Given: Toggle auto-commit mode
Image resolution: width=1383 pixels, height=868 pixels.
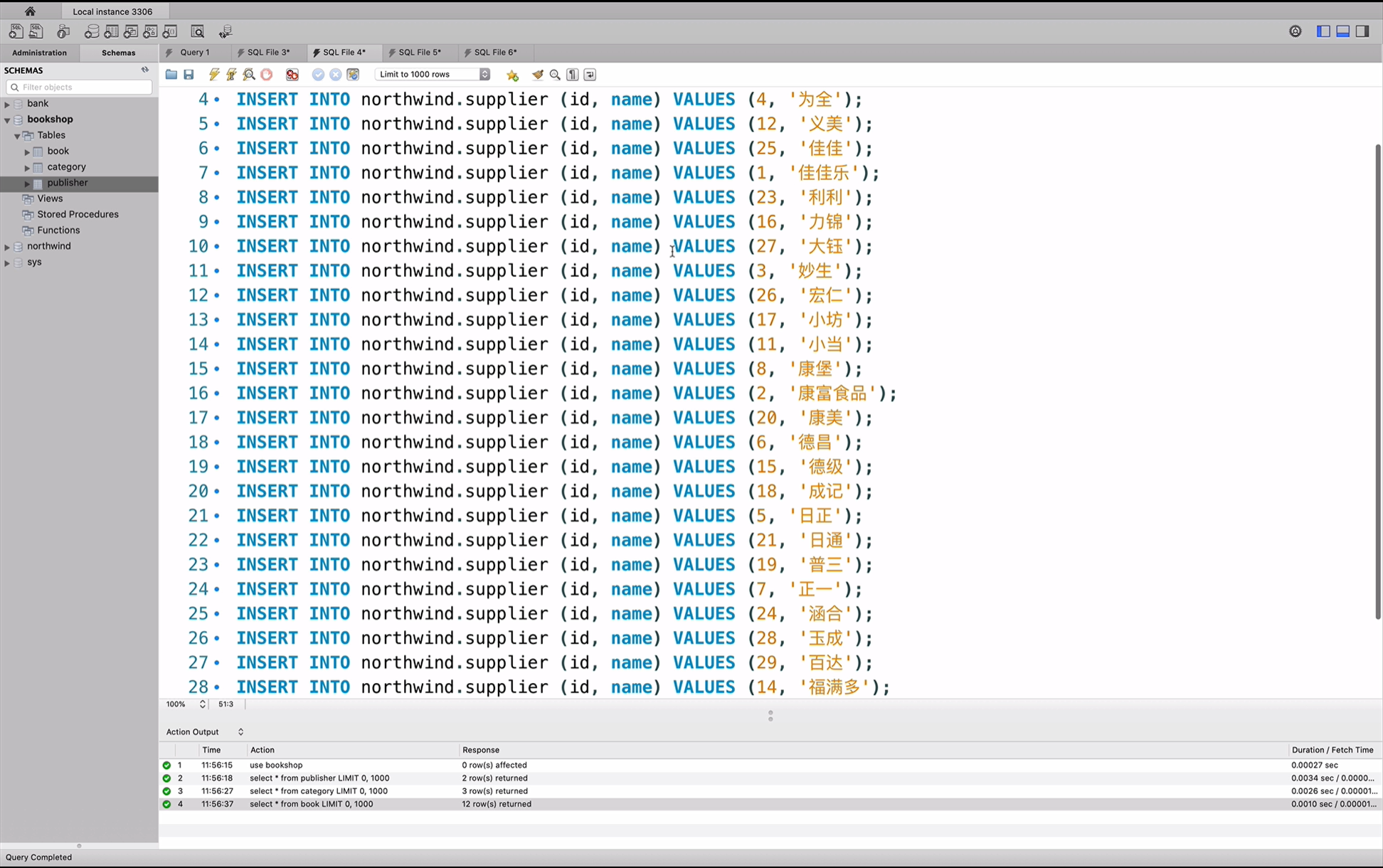Looking at the screenshot, I should pyautogui.click(x=353, y=75).
